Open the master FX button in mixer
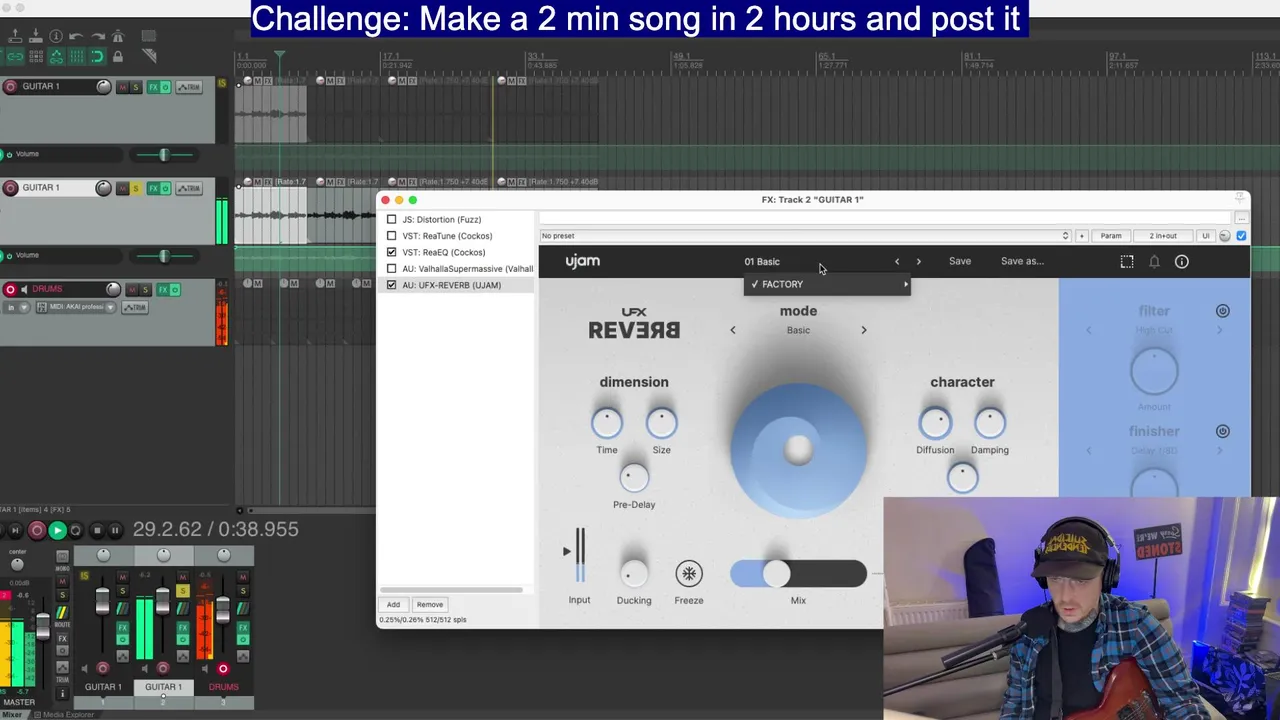Image resolution: width=1280 pixels, height=720 pixels. [x=62, y=638]
